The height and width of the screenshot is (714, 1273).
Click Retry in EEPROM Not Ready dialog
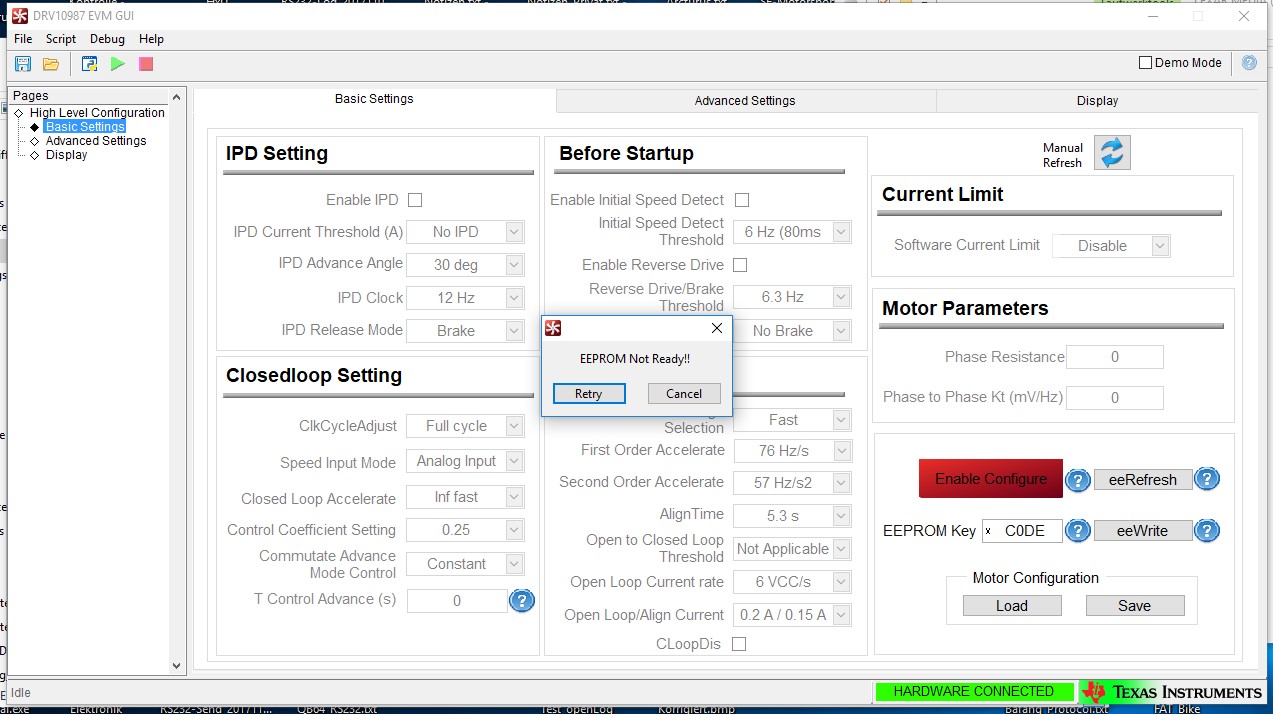(x=589, y=394)
